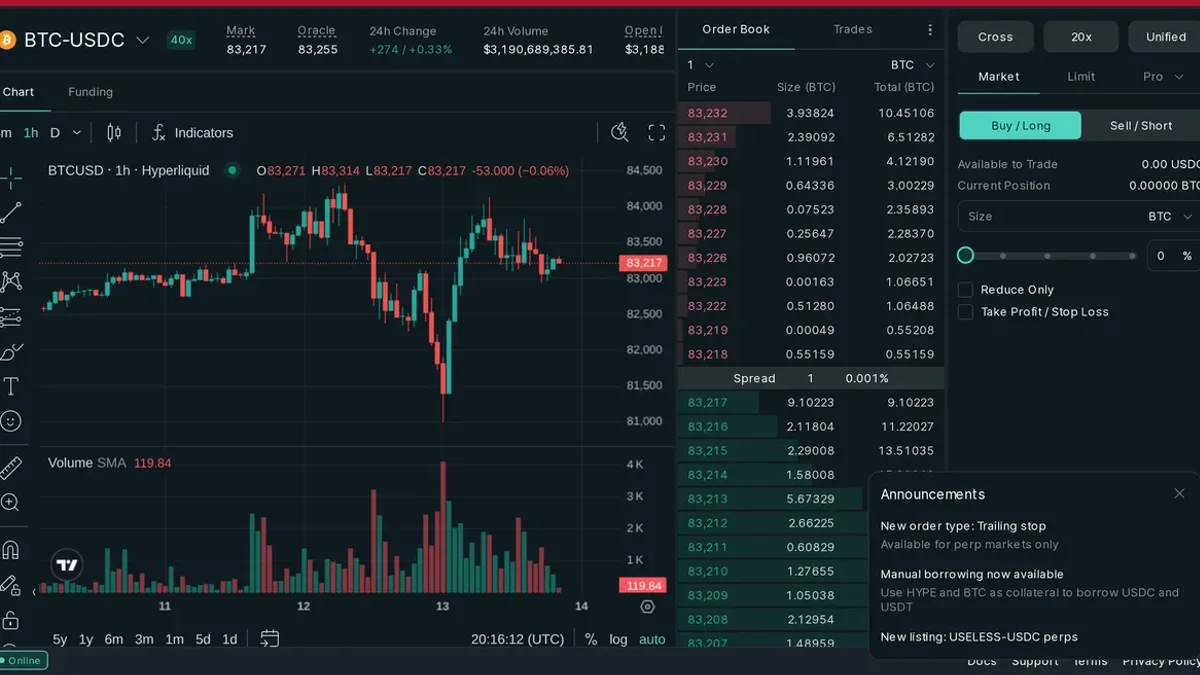The image size is (1200, 675).
Task: Expand the BTC-USDC market selector
Action: (143, 40)
